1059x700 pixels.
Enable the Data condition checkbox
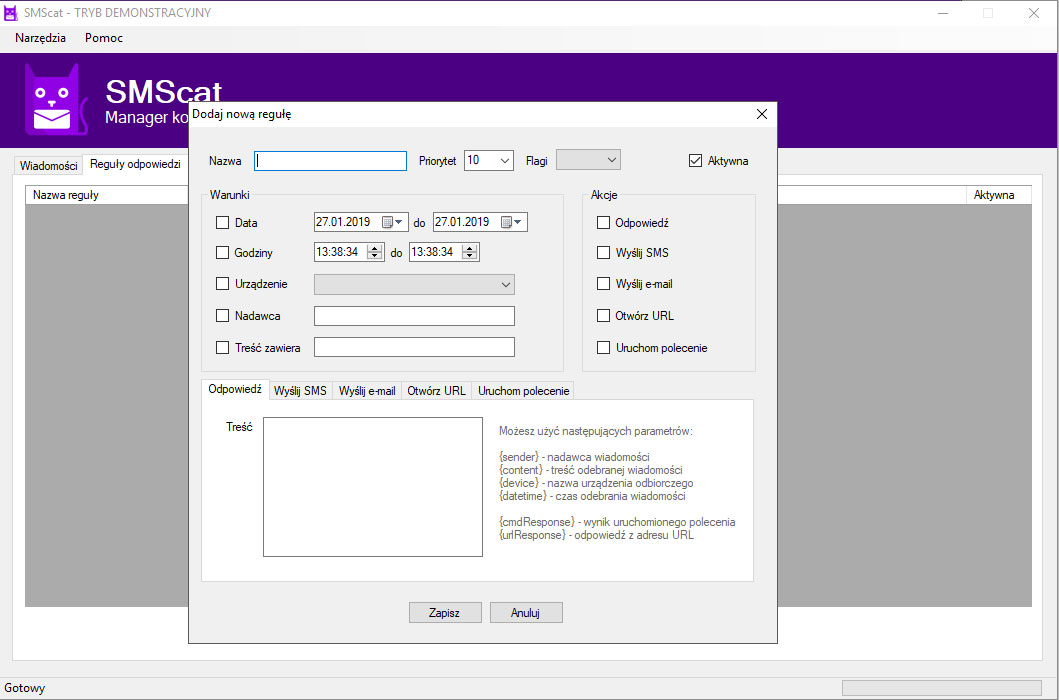pos(223,222)
